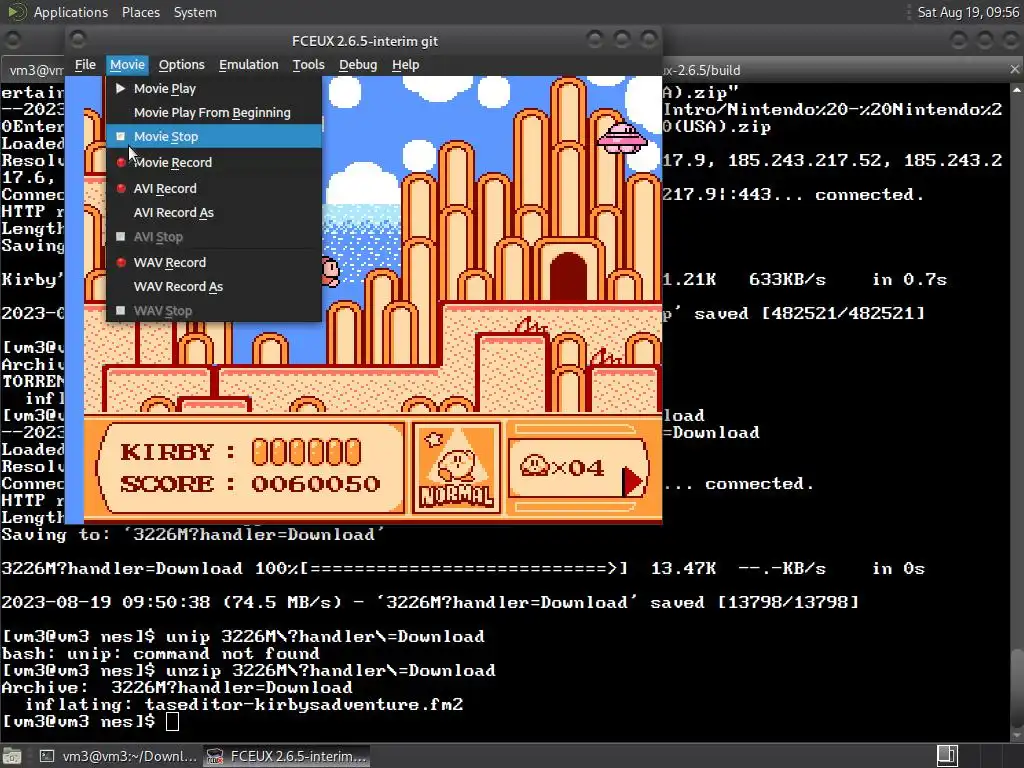Click the clock showing Sat Aug 19, 09:56

[x=968, y=12]
